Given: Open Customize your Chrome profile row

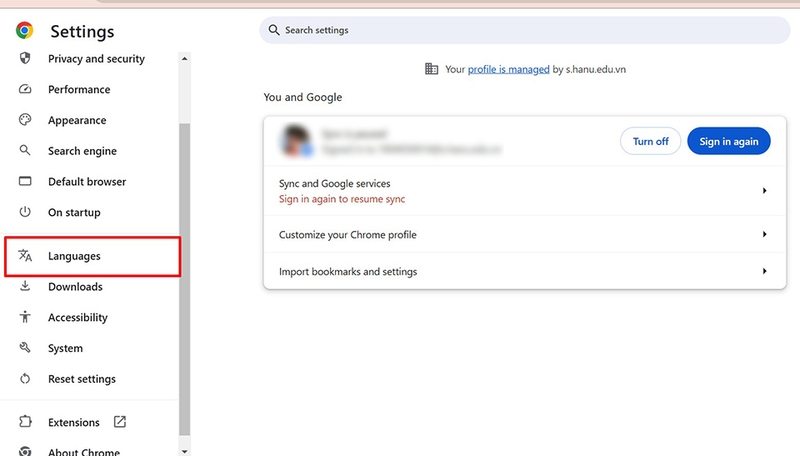Looking at the screenshot, I should coord(525,234).
